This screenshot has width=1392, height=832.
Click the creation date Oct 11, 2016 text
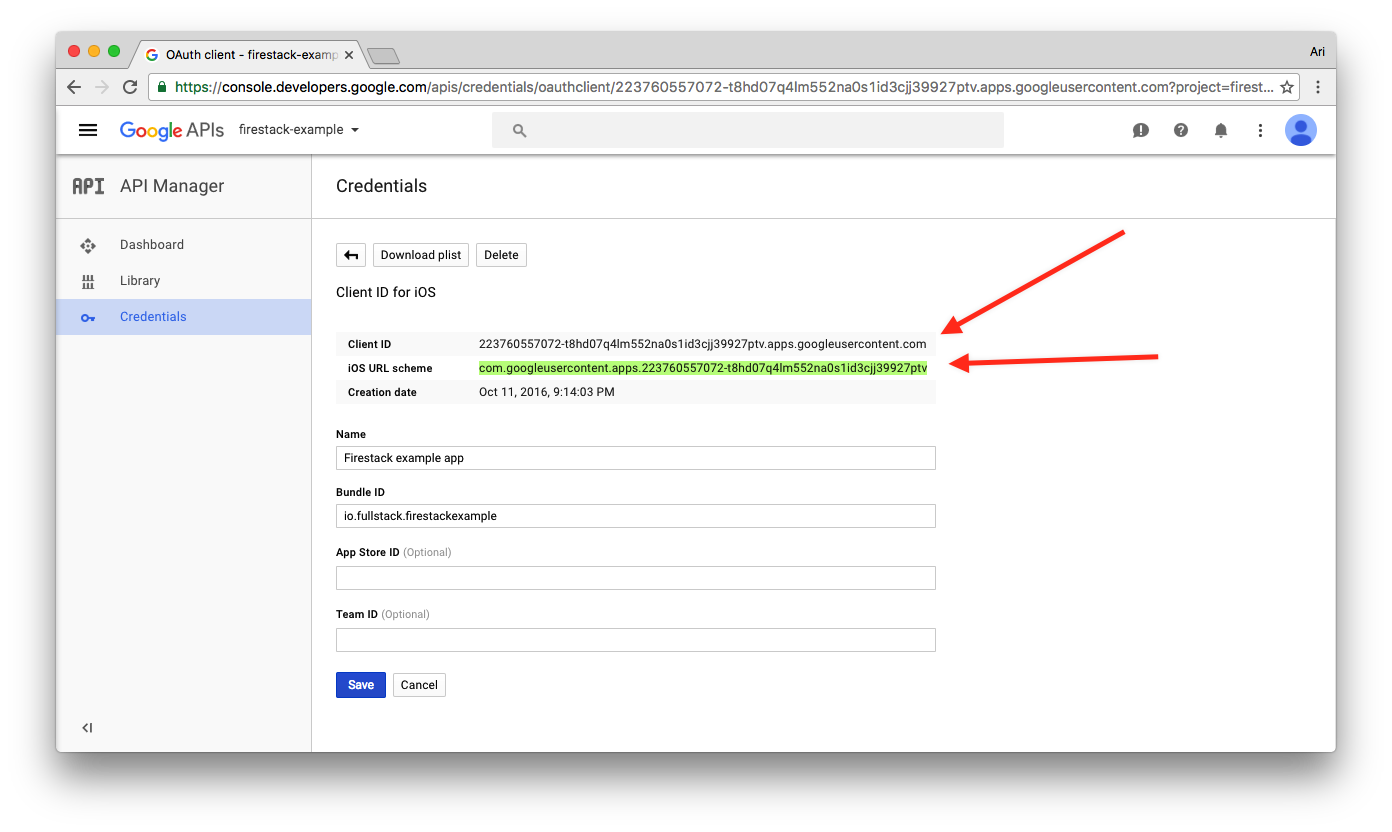547,392
